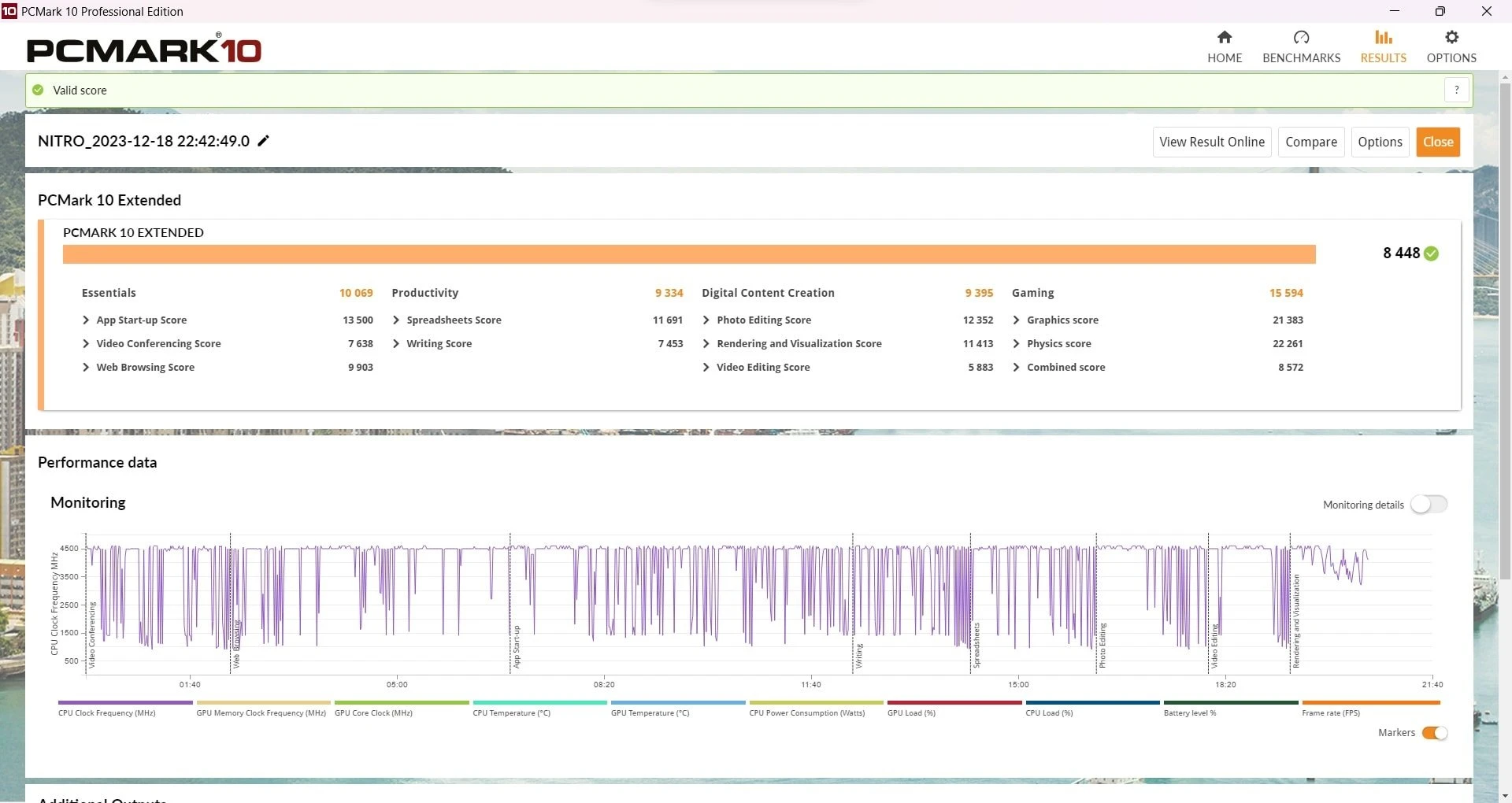The height and width of the screenshot is (803, 1512).
Task: Click the App Start-up marker in chart
Action: coord(517,647)
